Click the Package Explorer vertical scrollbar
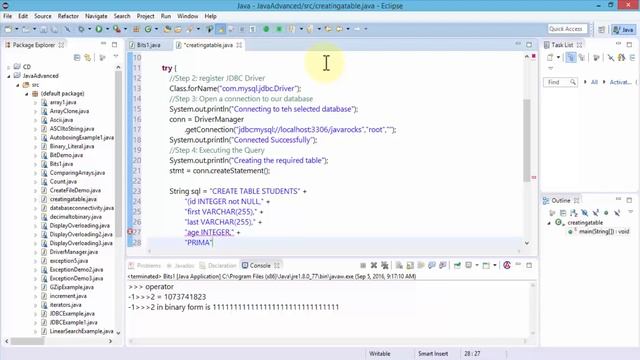 (x=118, y=153)
